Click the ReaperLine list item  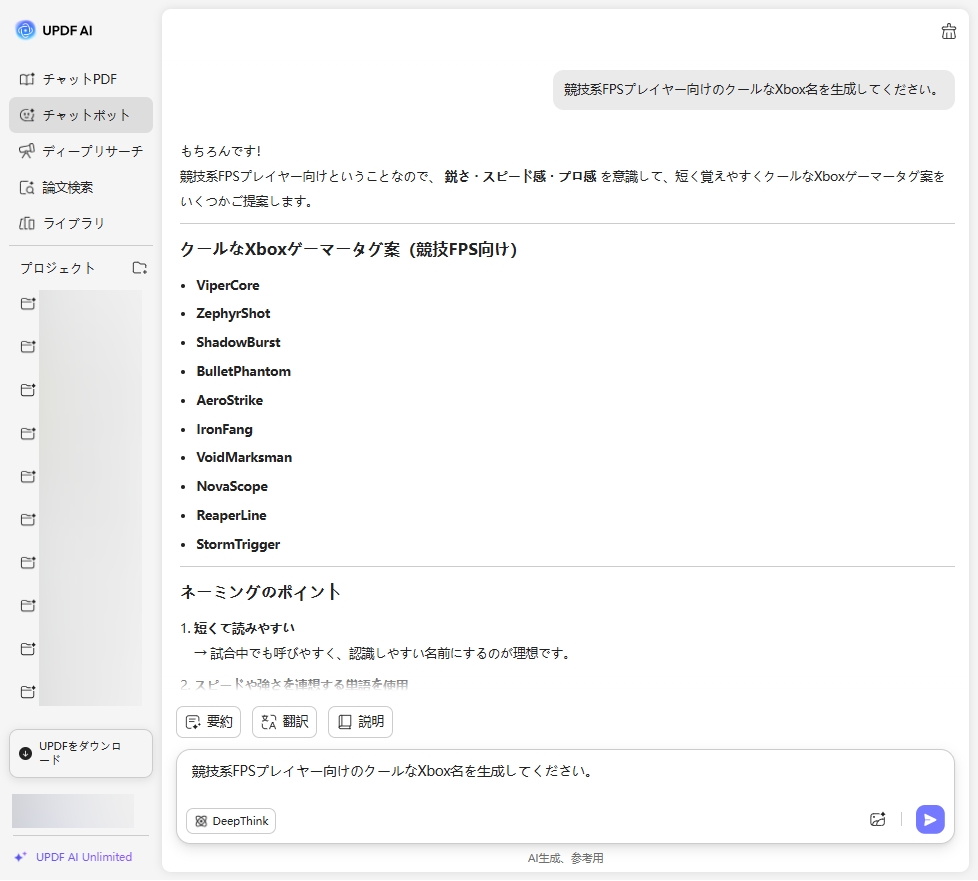(x=231, y=516)
